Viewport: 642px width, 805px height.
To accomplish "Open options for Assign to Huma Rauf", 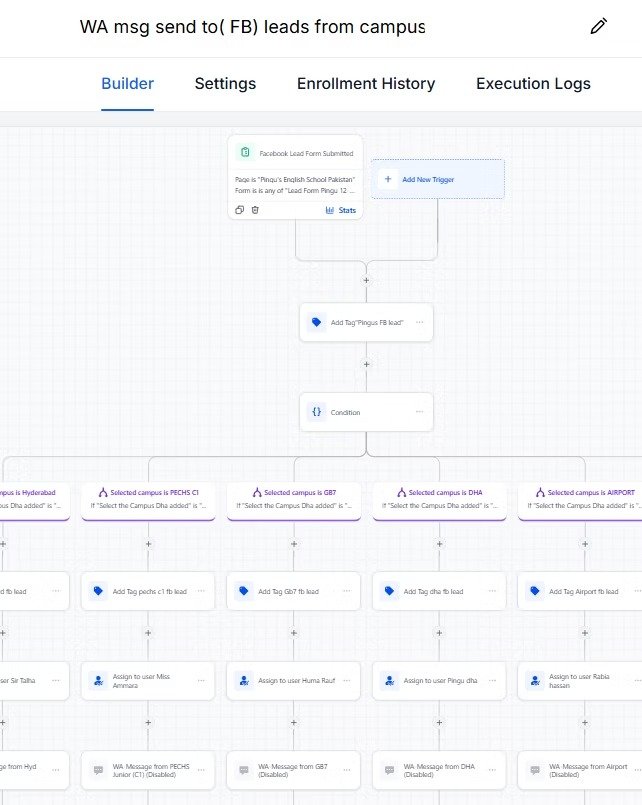I will tap(347, 680).
